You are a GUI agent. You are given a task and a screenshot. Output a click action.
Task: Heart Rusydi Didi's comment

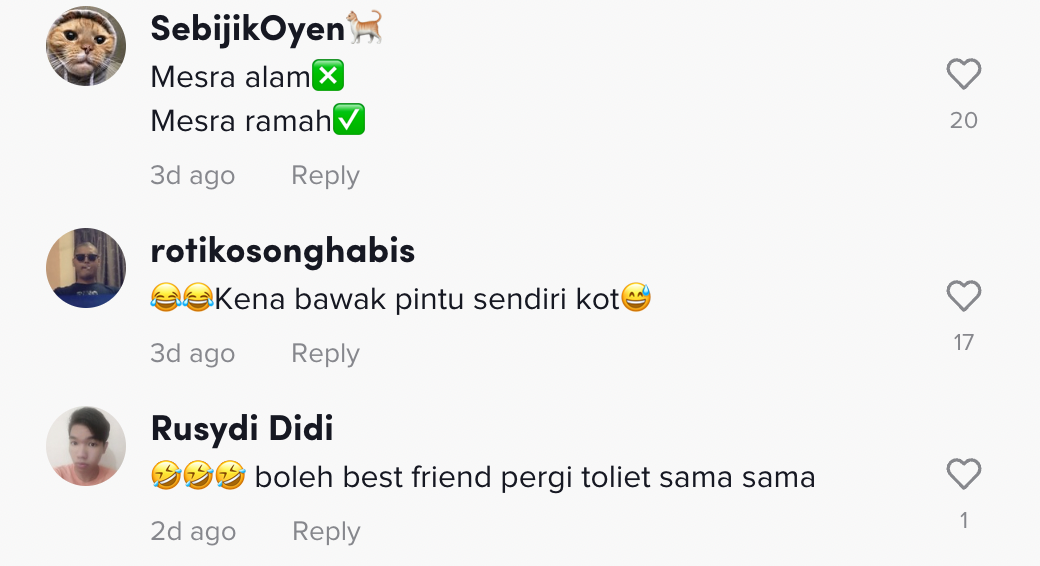[x=963, y=474]
